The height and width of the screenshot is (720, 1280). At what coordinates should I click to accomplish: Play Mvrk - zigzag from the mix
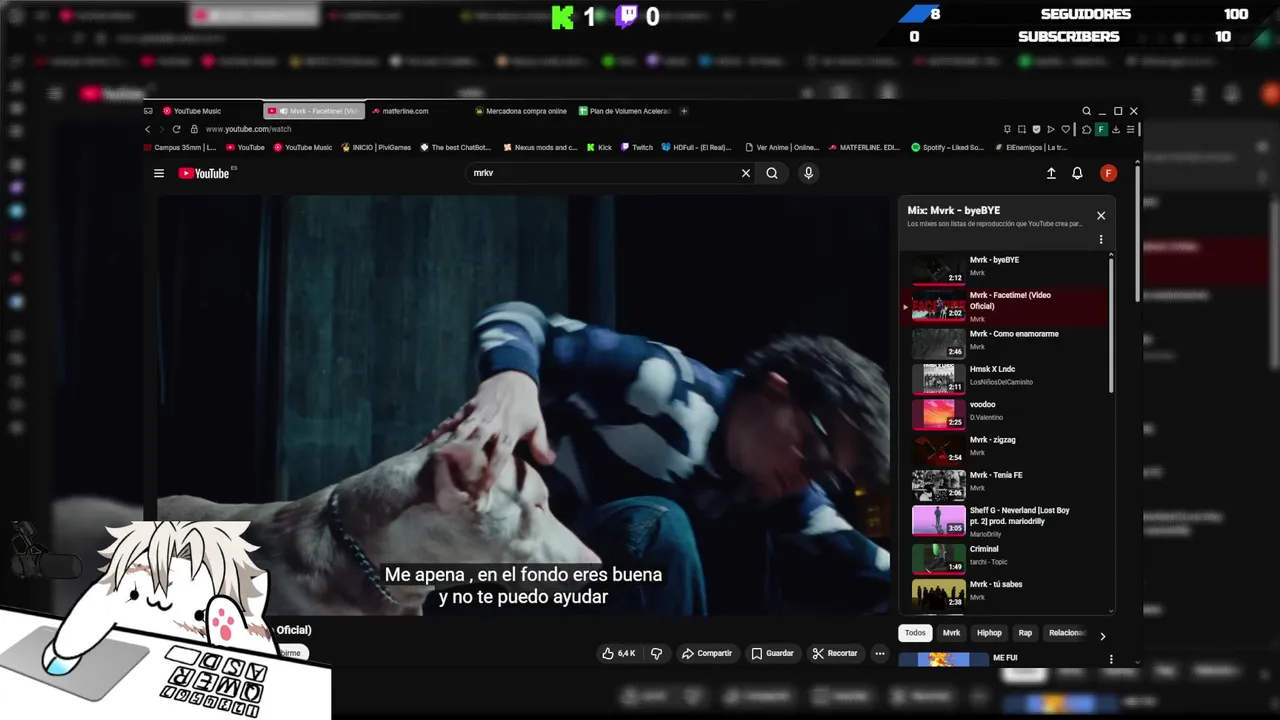1004,449
